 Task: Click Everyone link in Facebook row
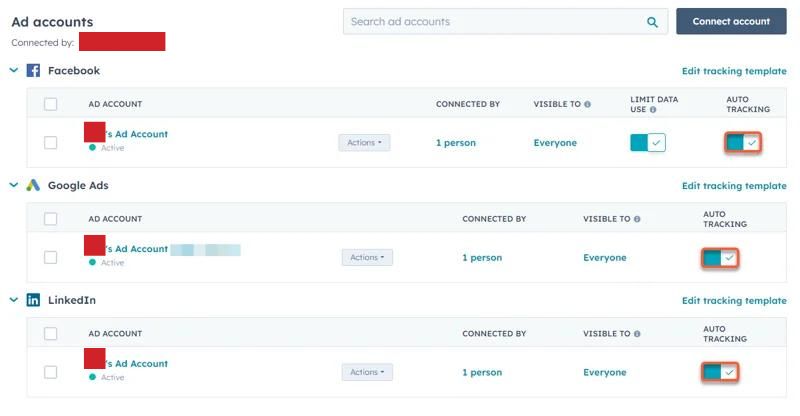point(555,143)
